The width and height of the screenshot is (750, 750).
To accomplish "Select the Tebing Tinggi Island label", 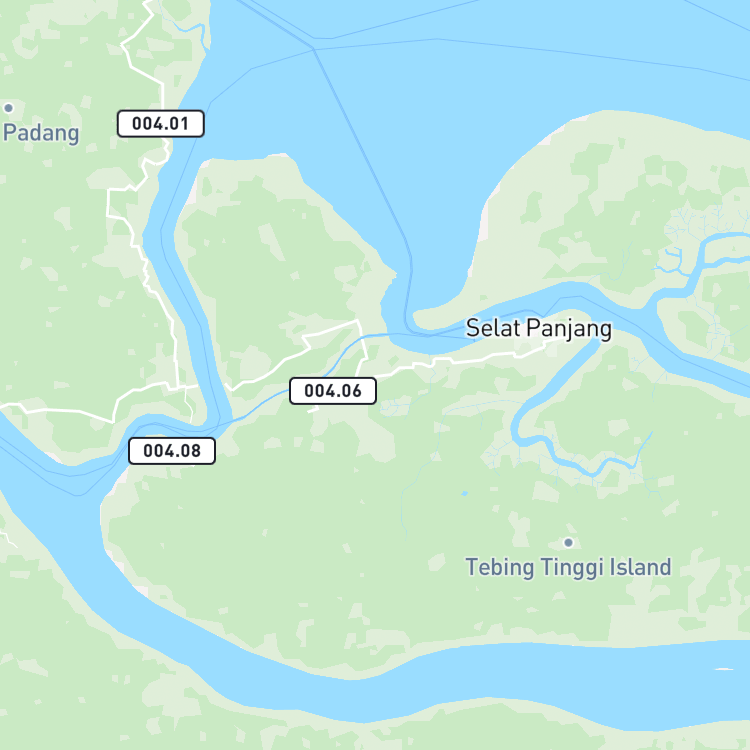I will click(568, 567).
